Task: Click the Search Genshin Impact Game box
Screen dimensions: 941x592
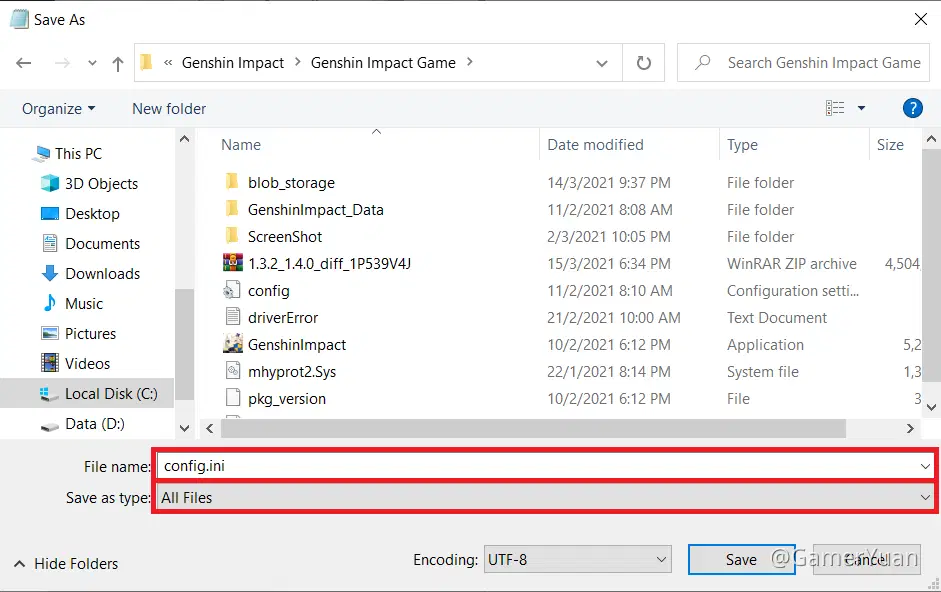Action: click(803, 62)
